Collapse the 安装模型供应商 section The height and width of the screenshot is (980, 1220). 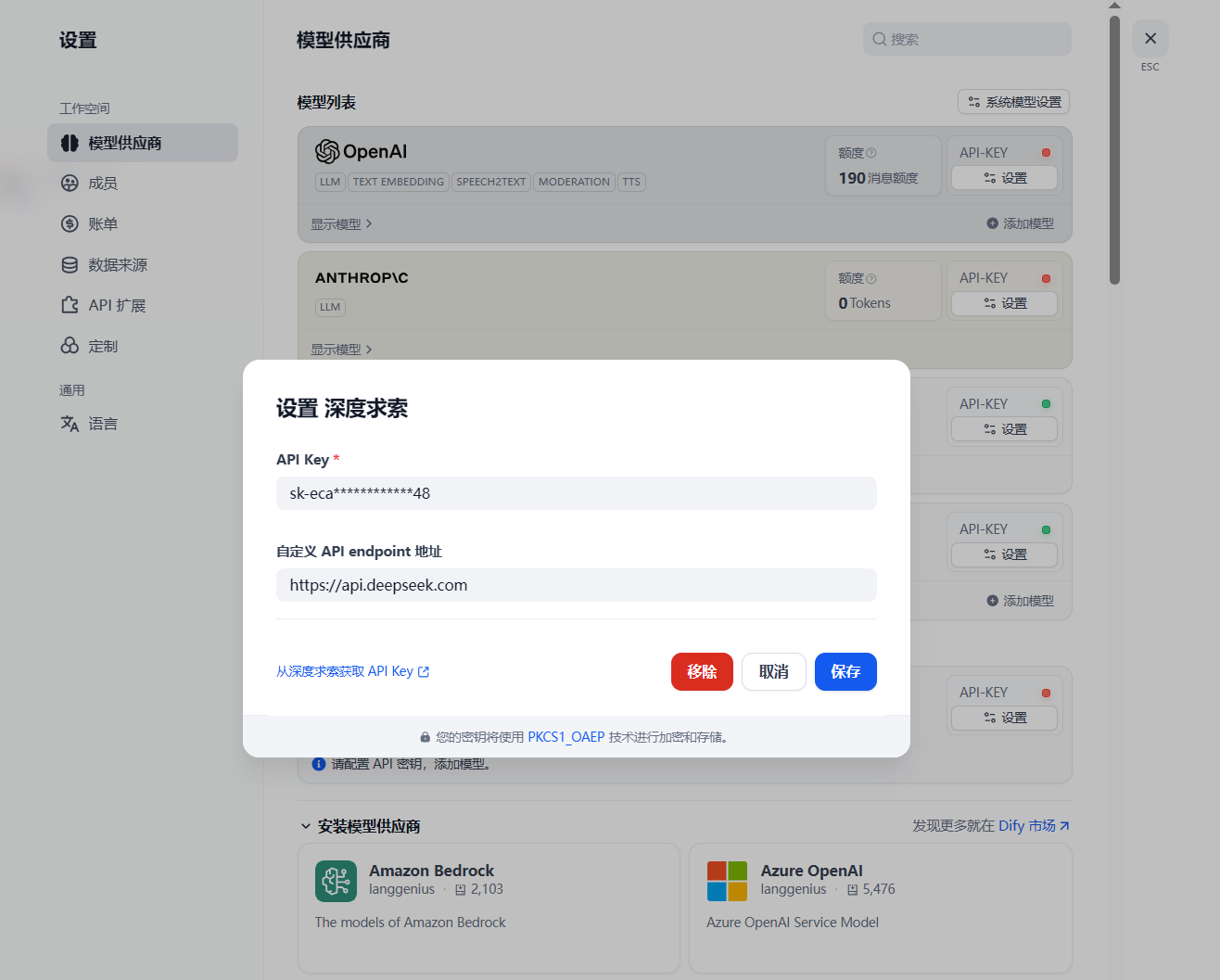click(x=306, y=825)
